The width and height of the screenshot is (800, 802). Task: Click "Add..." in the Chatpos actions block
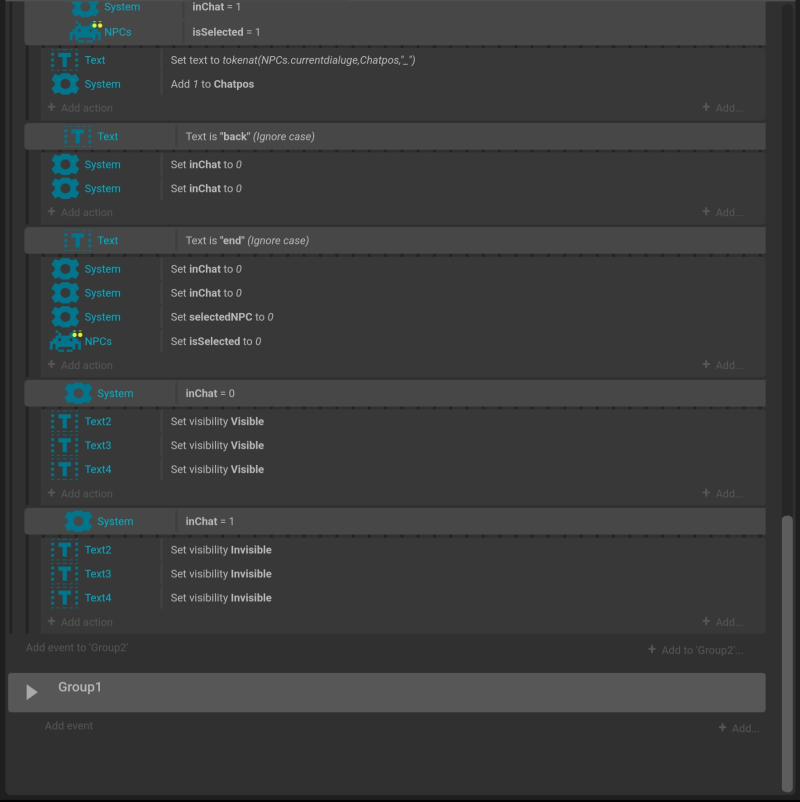point(723,108)
